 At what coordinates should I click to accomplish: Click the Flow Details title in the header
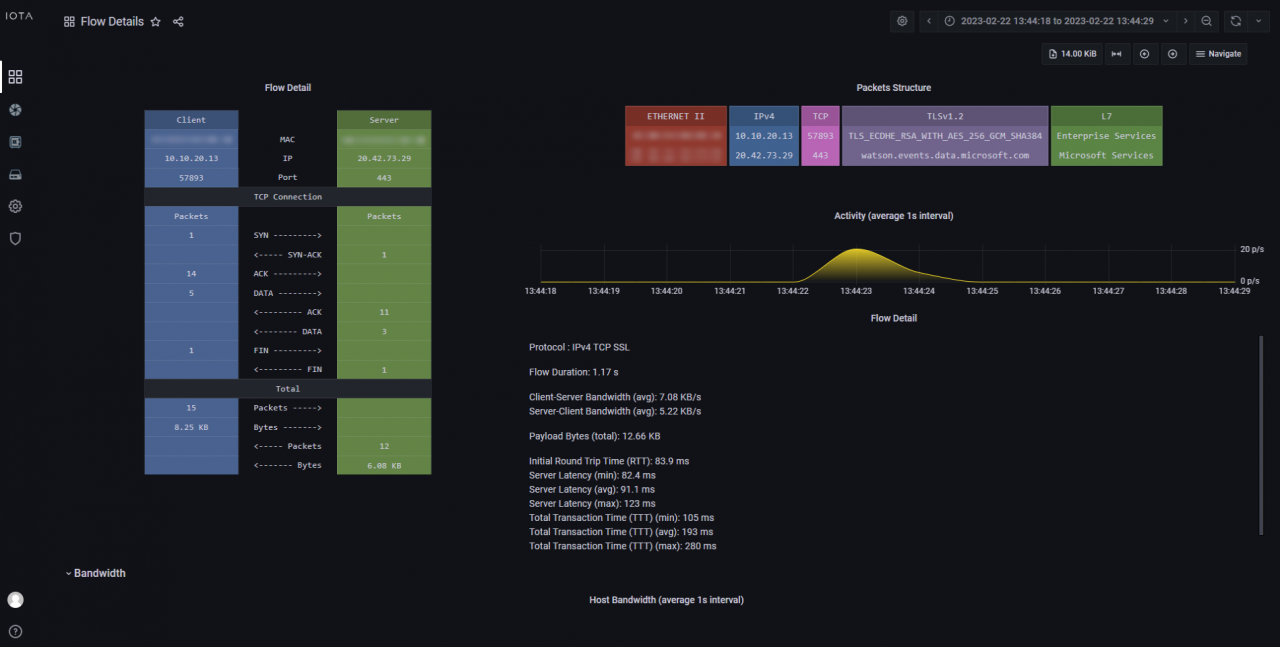[112, 21]
